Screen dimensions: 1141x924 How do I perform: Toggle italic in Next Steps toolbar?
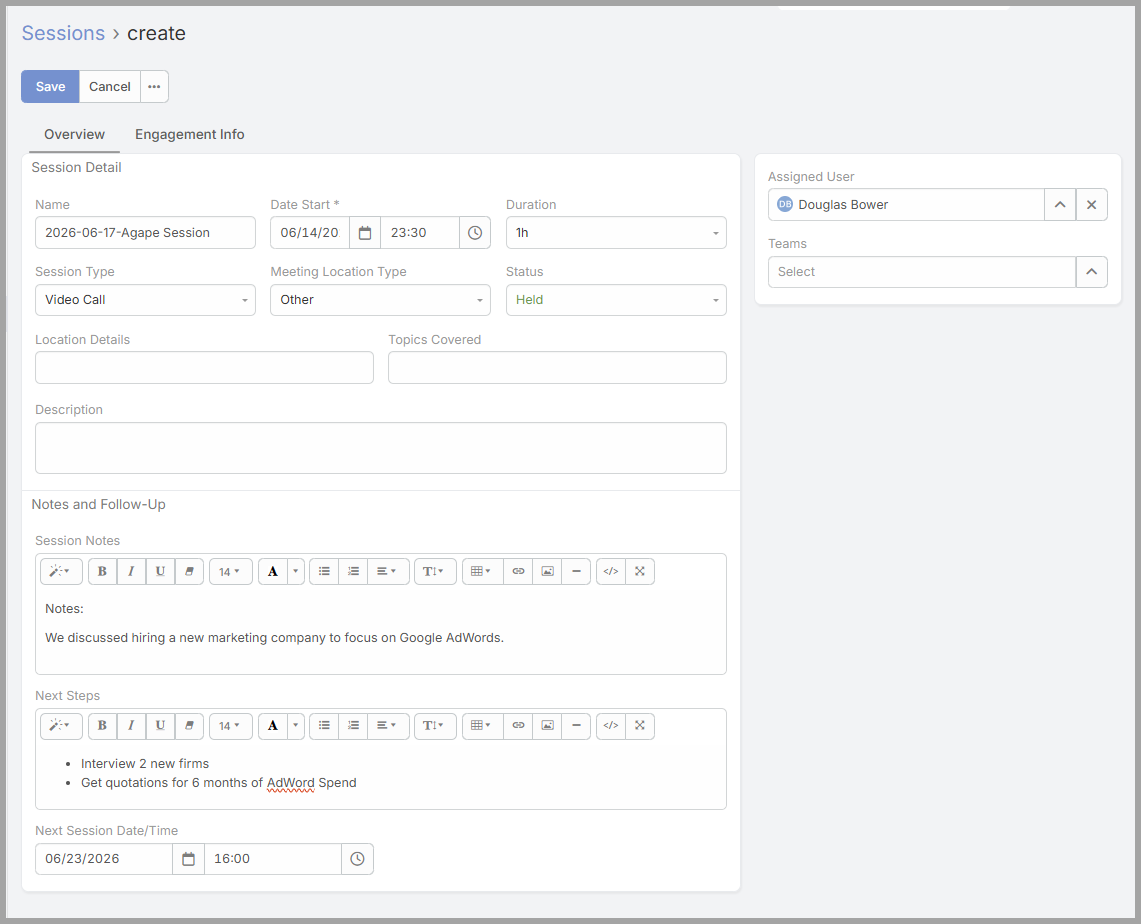point(132,725)
